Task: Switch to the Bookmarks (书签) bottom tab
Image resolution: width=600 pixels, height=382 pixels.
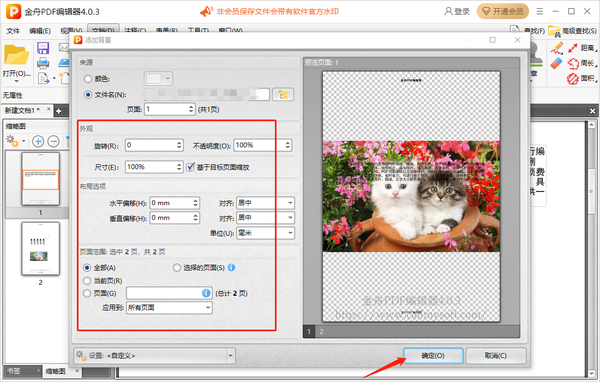Action: 15,371
